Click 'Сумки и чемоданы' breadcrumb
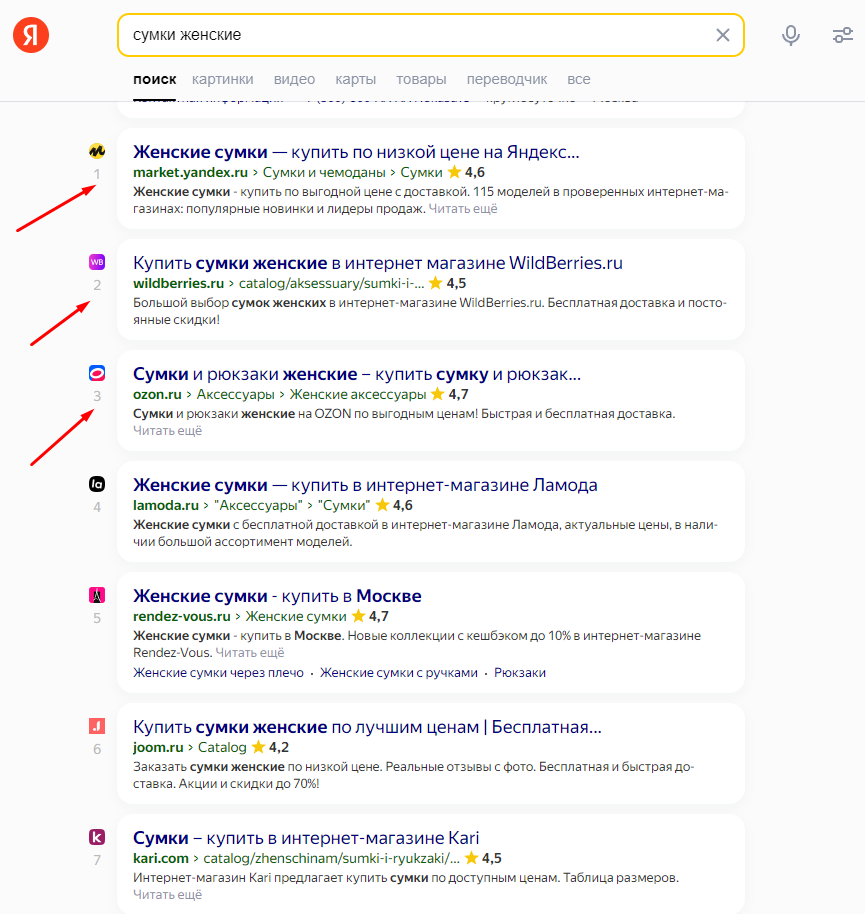This screenshot has width=865, height=914. coord(324,172)
